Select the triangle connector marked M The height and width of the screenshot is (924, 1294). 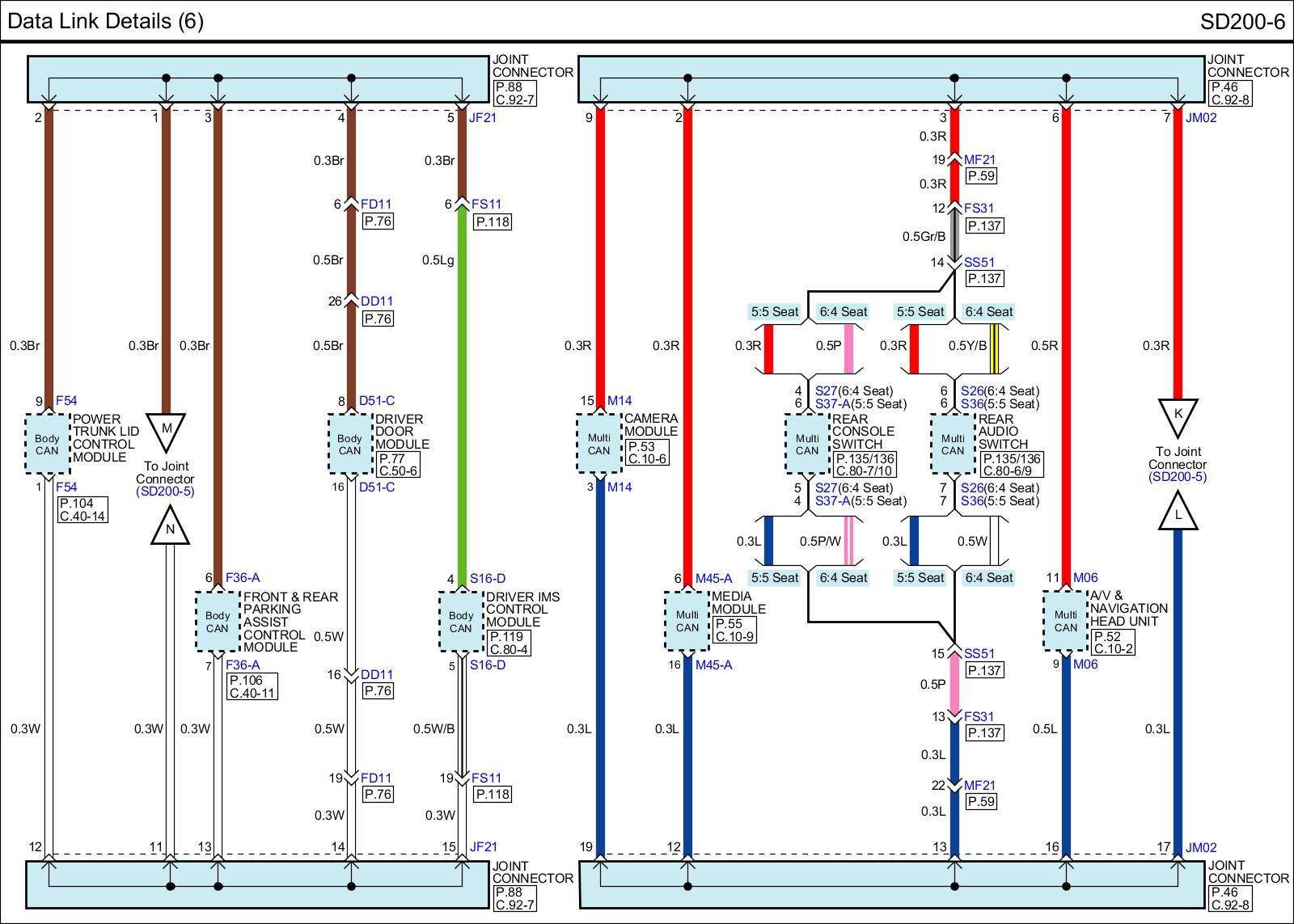click(167, 429)
